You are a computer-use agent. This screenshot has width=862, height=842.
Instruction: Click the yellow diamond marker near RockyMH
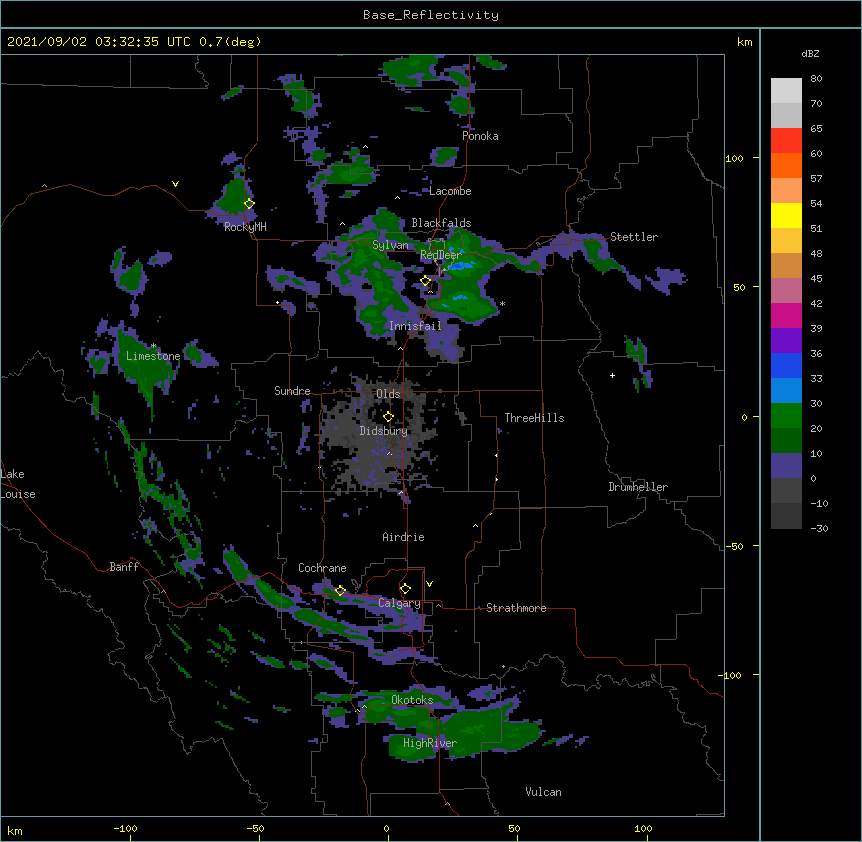(x=249, y=204)
